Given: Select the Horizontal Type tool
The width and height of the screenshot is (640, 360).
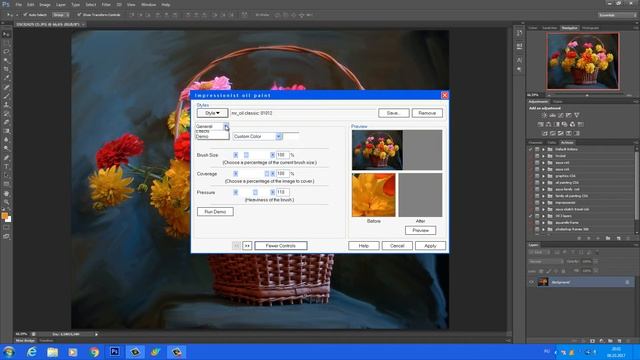Looking at the screenshot, I should pyautogui.click(x=6, y=167).
